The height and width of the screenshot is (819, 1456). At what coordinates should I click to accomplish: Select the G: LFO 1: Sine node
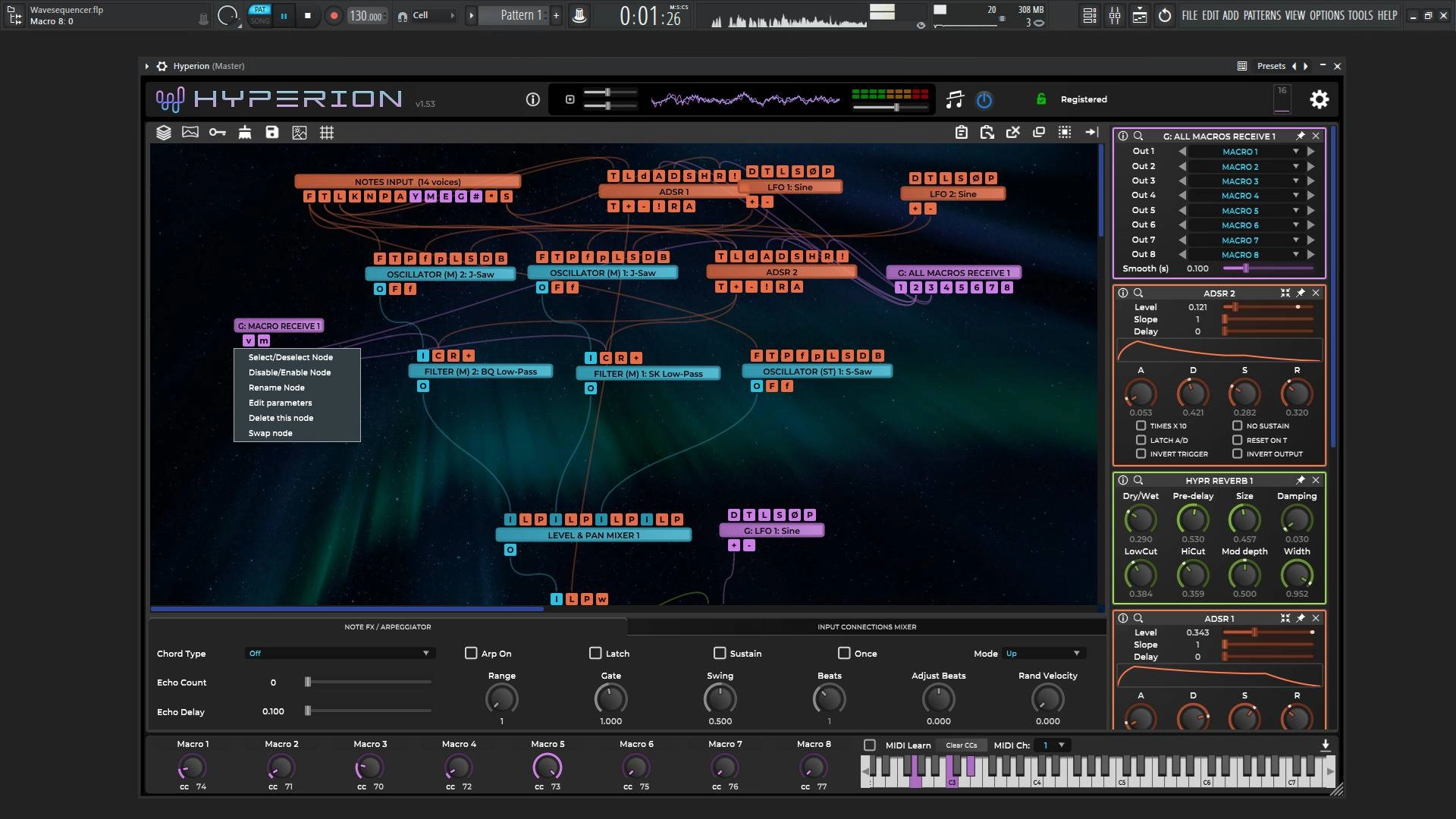point(771,531)
